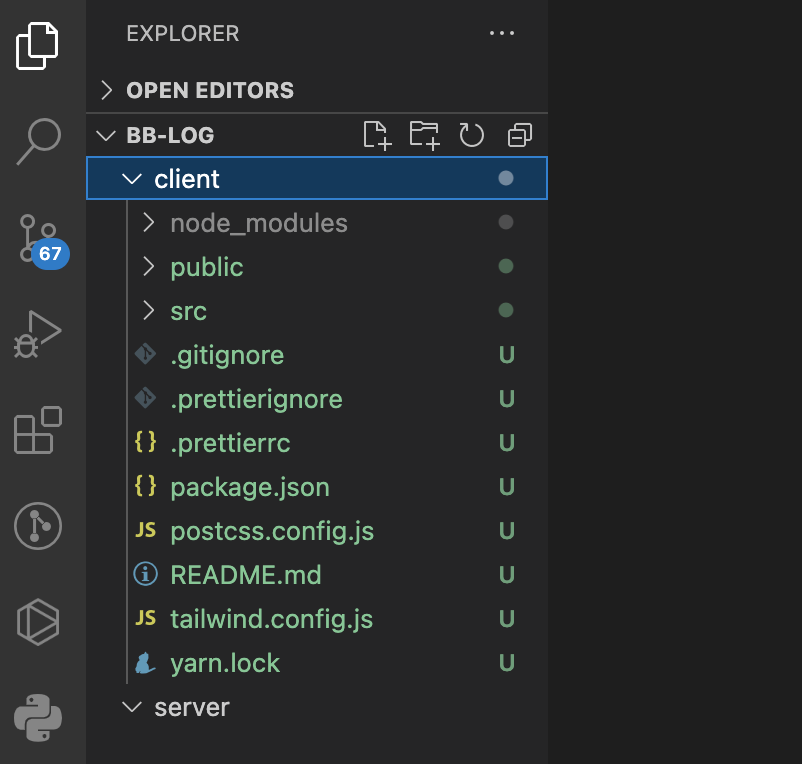This screenshot has width=802, height=764.
Task: Select the yarn.lock file
Action: 225,663
